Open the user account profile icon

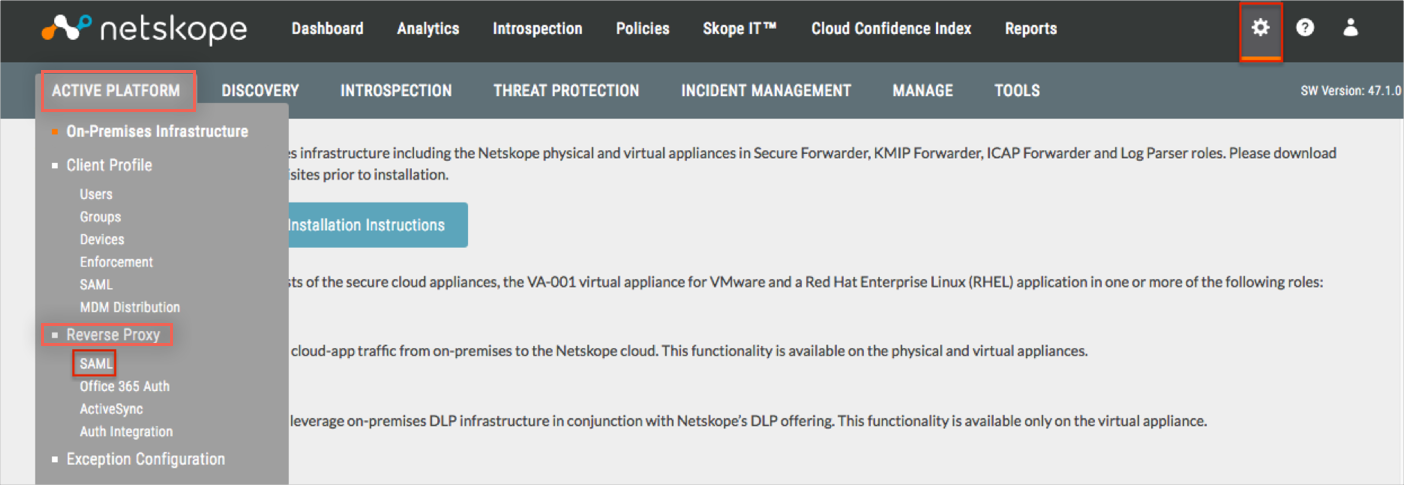pyautogui.click(x=1350, y=28)
